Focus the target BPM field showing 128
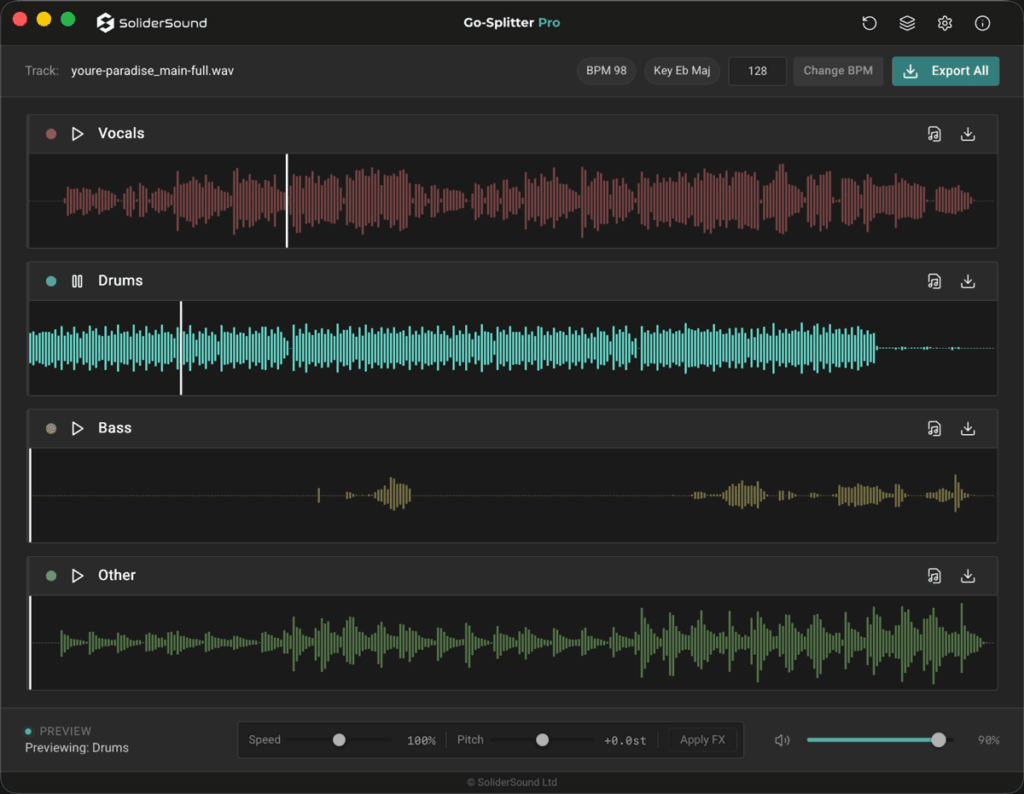 tap(758, 71)
